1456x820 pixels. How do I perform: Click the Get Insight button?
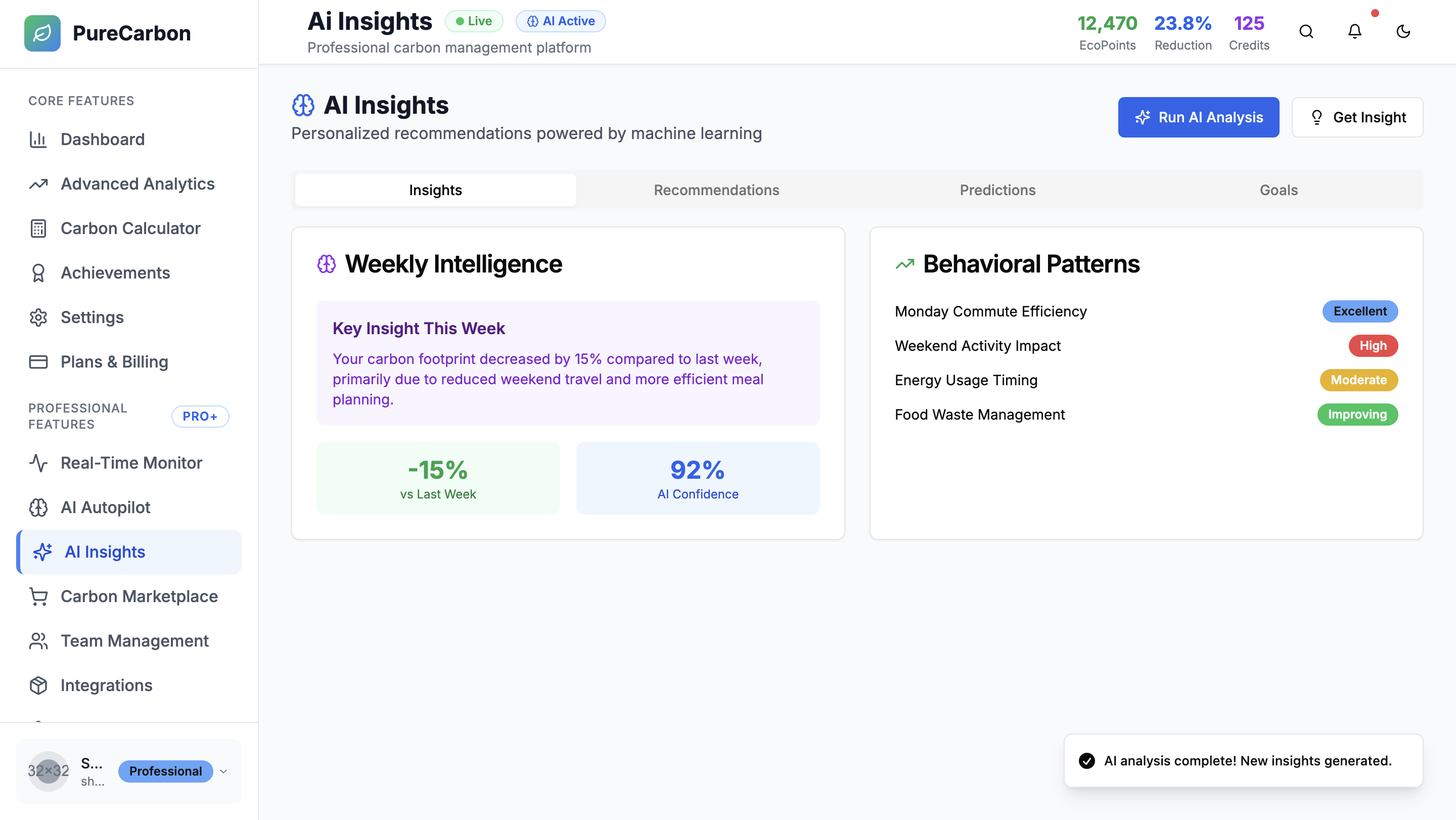coord(1356,118)
